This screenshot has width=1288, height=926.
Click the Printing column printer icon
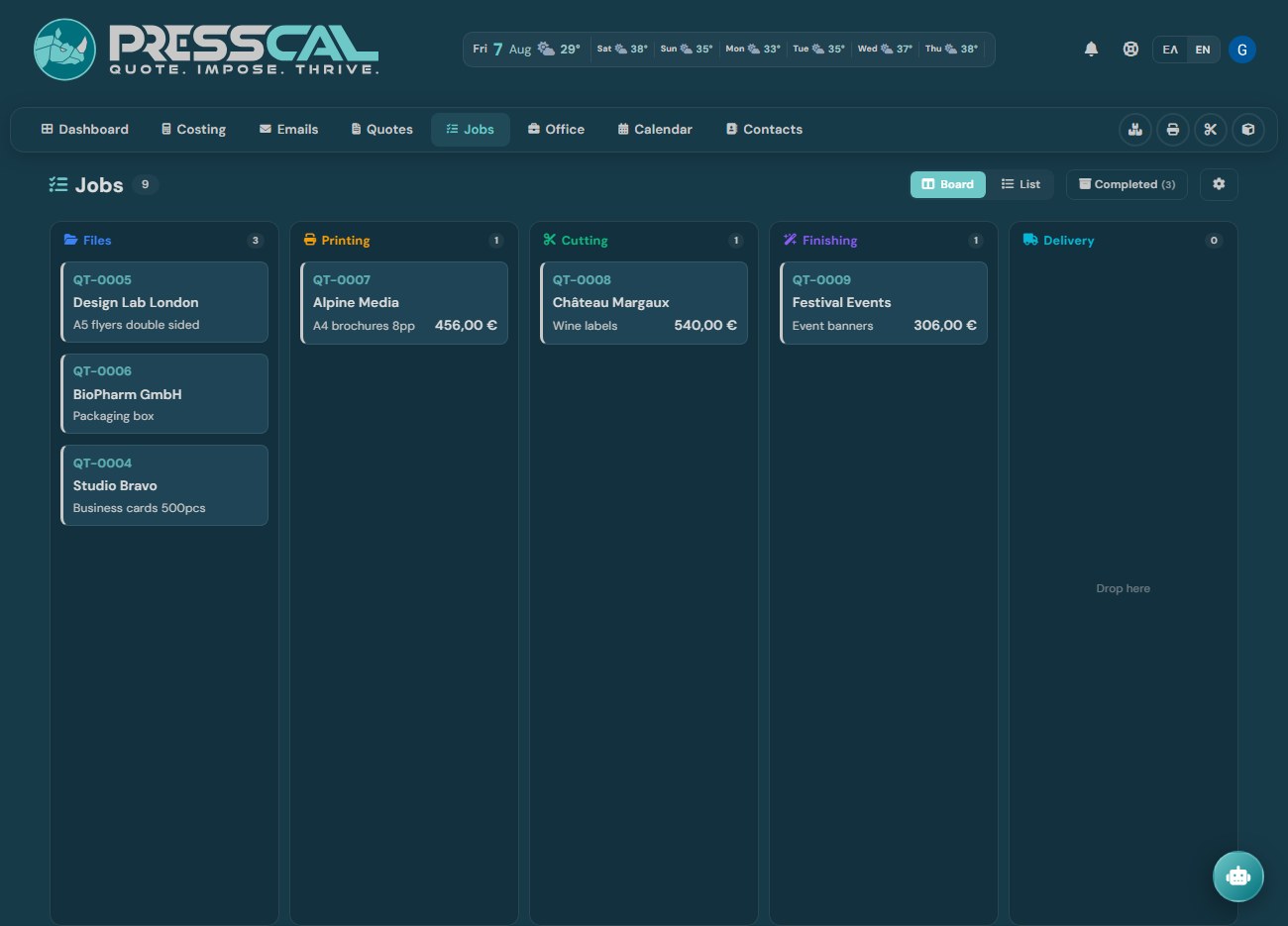[x=310, y=240]
